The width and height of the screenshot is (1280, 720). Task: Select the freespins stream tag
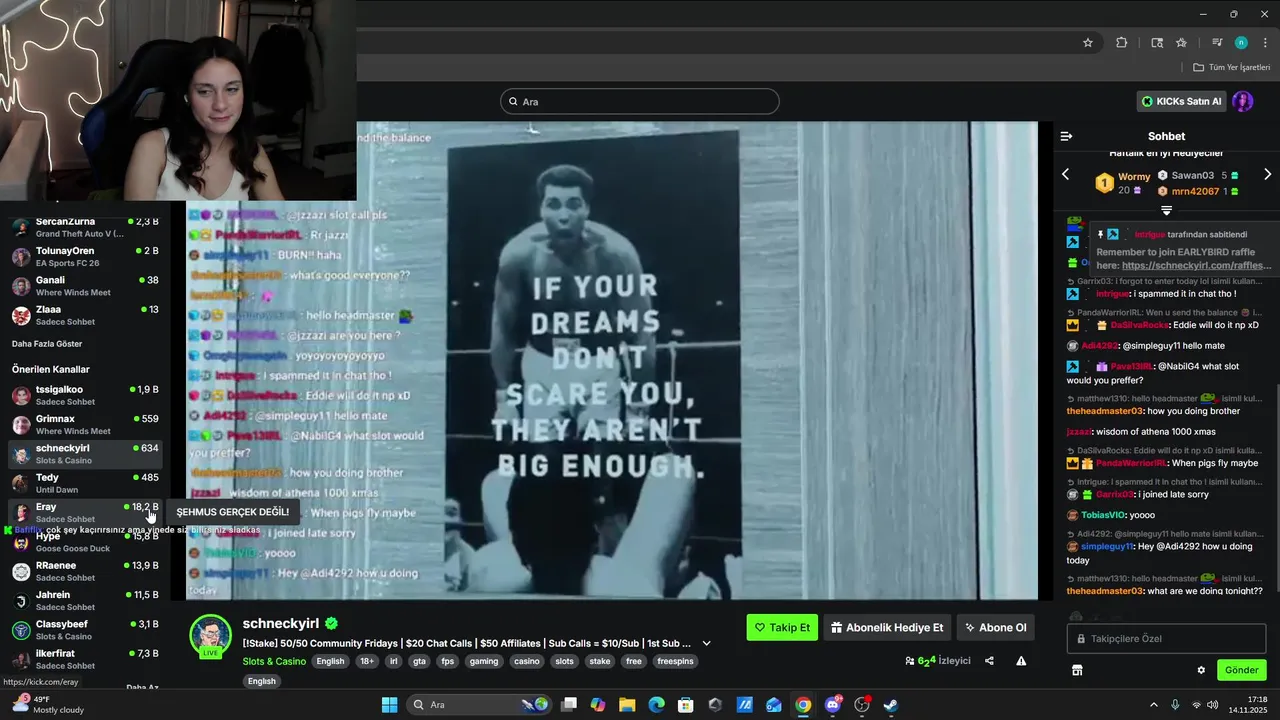[674, 661]
